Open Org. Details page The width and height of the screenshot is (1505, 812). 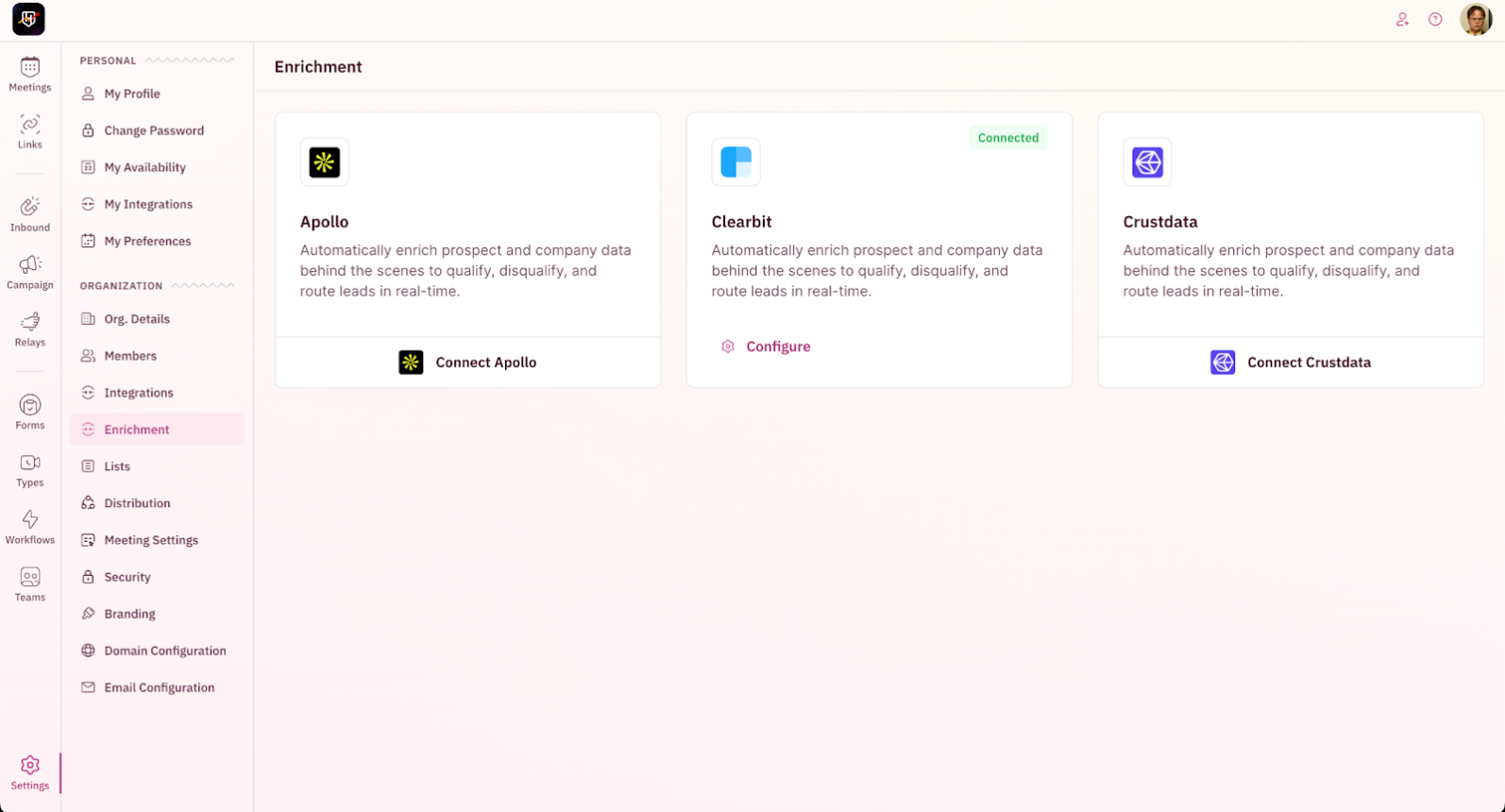tap(157, 319)
